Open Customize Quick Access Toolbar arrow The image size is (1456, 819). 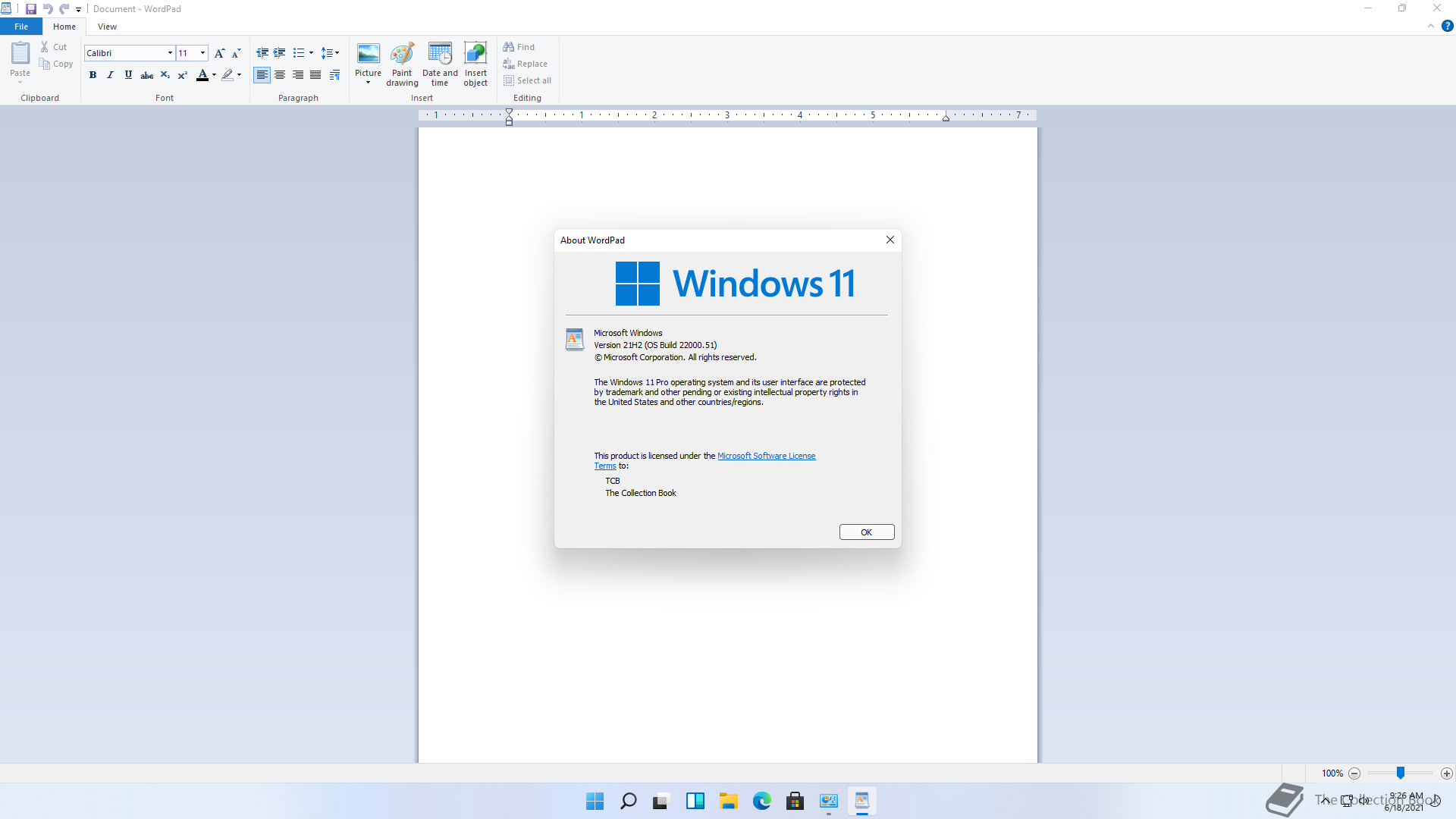tap(78, 10)
